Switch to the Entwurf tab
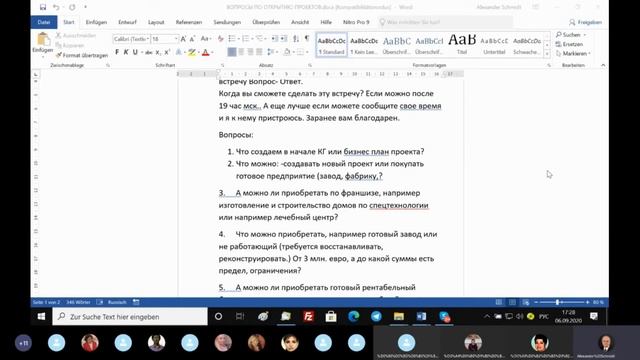This screenshot has width=640, height=360. click(x=127, y=22)
